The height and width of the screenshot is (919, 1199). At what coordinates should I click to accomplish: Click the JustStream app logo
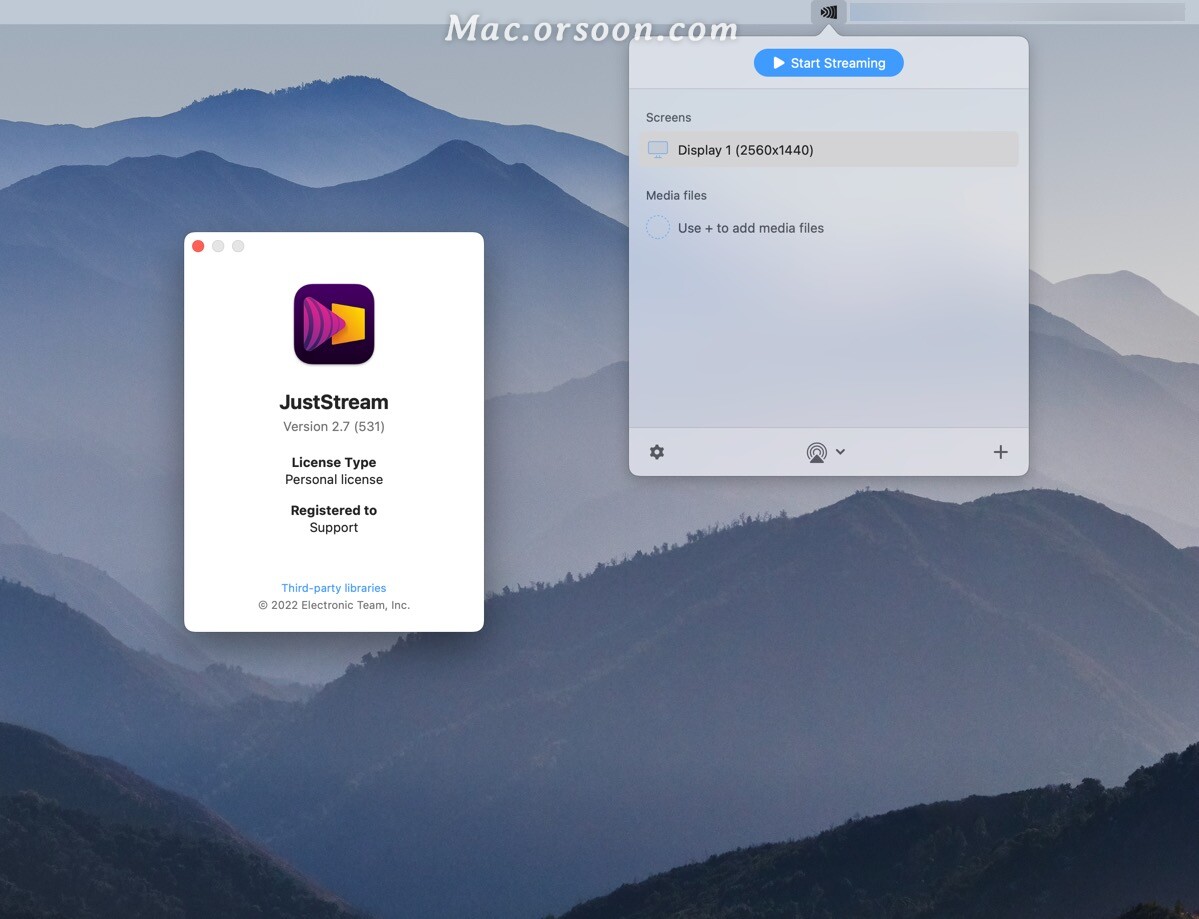[333, 324]
